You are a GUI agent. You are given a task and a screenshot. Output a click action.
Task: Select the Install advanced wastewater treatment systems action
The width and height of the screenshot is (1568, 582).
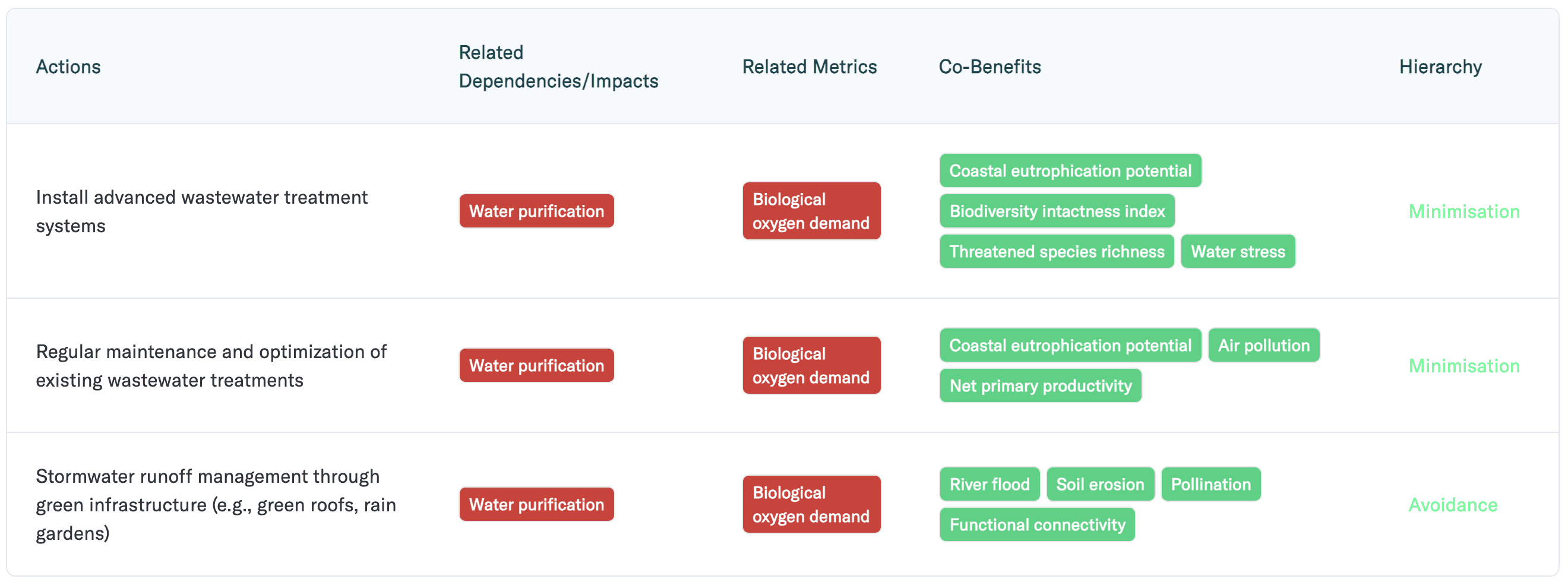201,211
